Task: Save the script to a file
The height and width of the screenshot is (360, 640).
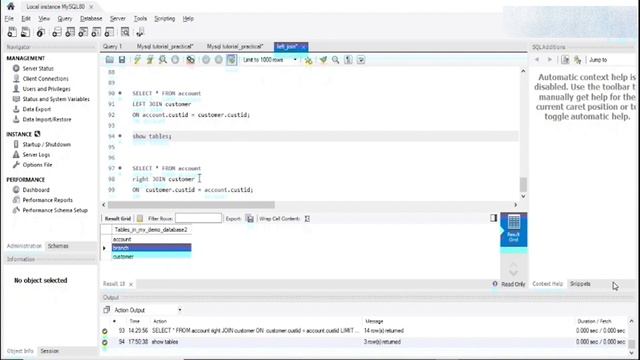Action: pos(122,60)
